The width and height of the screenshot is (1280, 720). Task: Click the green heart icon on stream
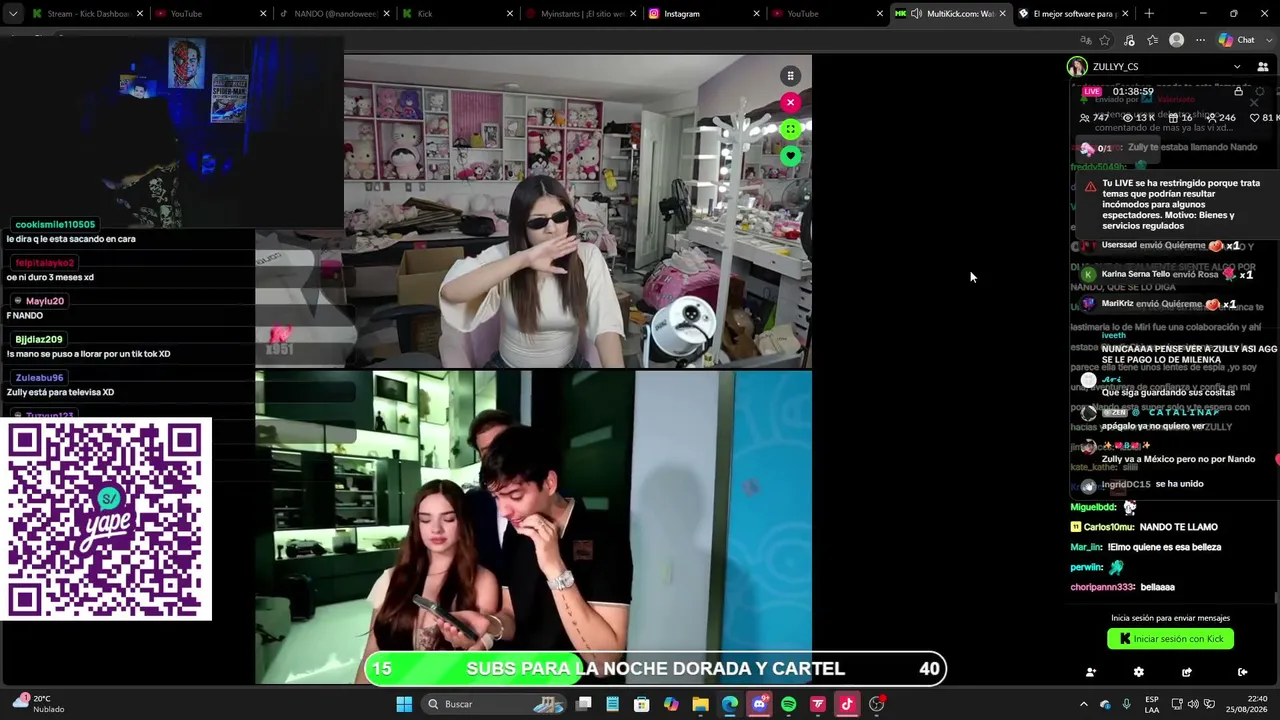790,156
